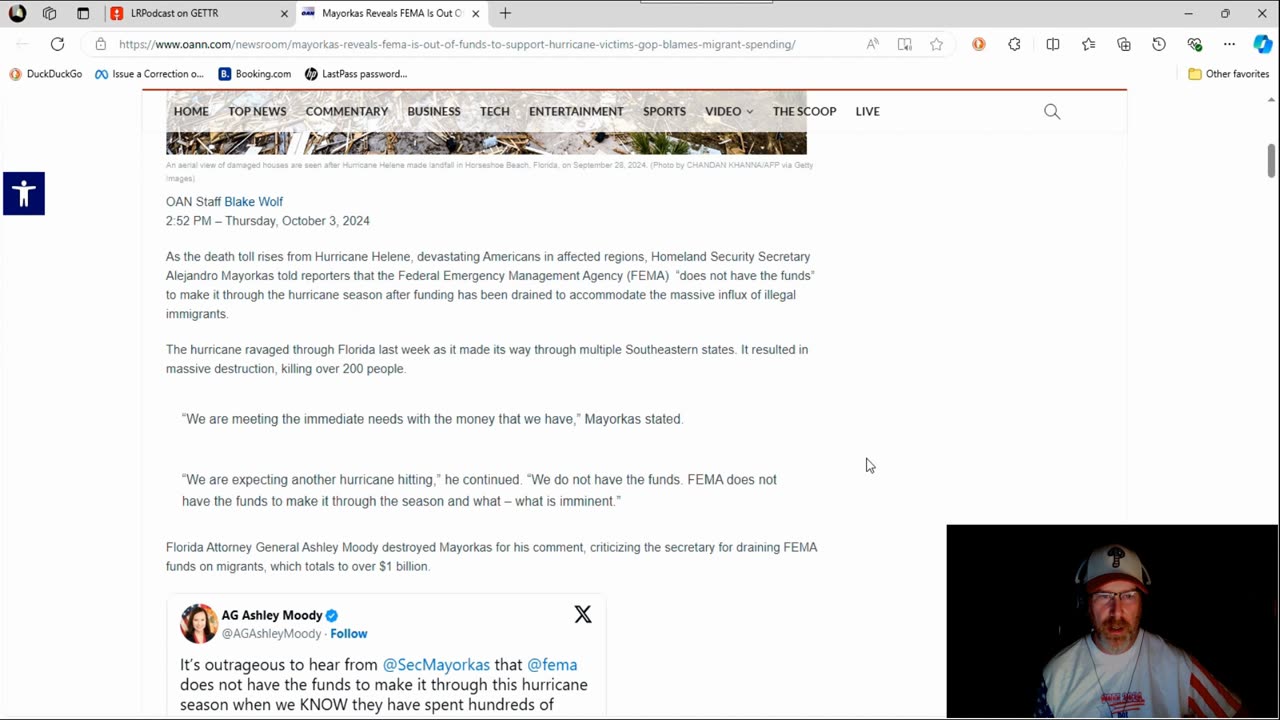Click the address bar URL
Viewport: 1280px width, 720px height.
tap(457, 44)
